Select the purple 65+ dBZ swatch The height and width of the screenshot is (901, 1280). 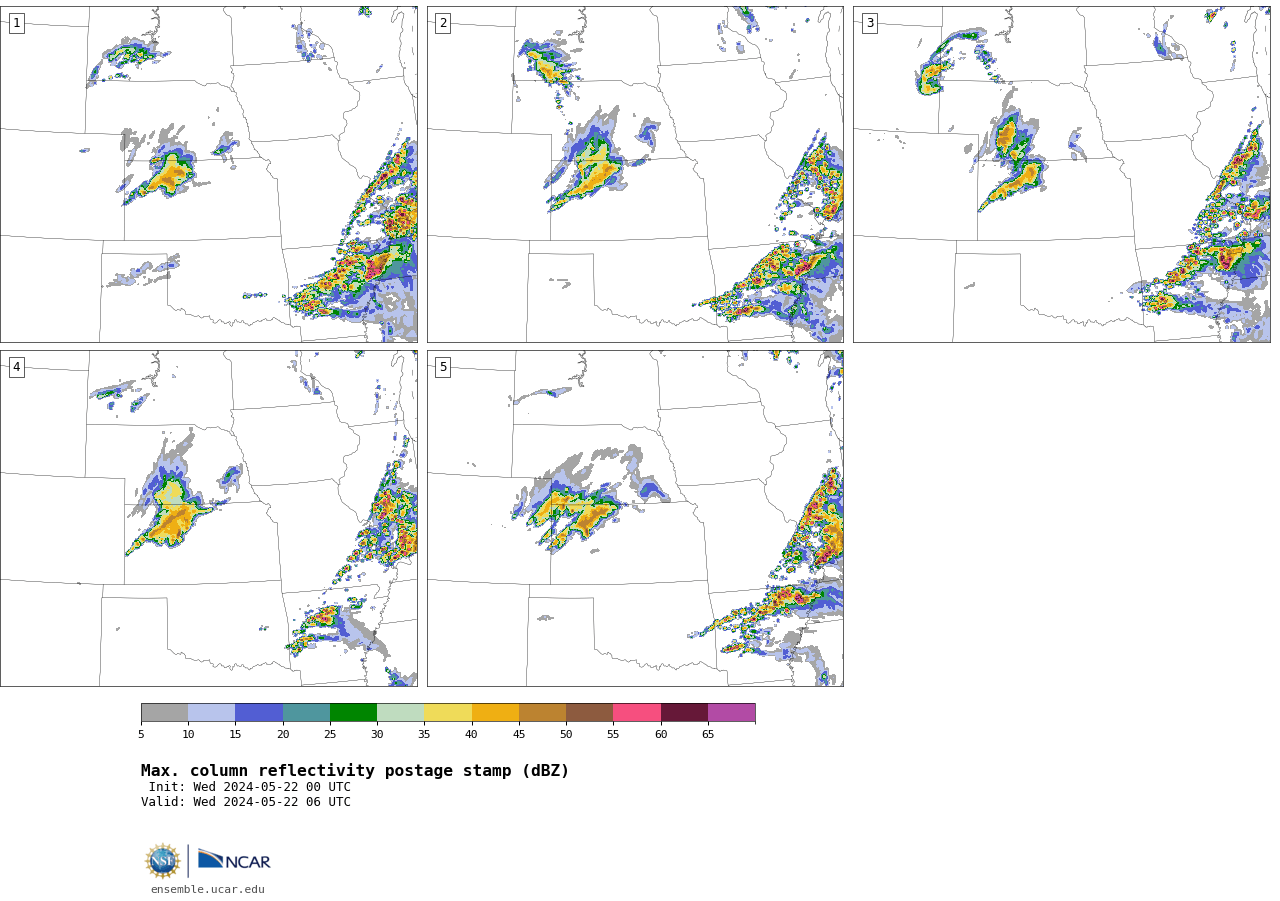(x=731, y=713)
